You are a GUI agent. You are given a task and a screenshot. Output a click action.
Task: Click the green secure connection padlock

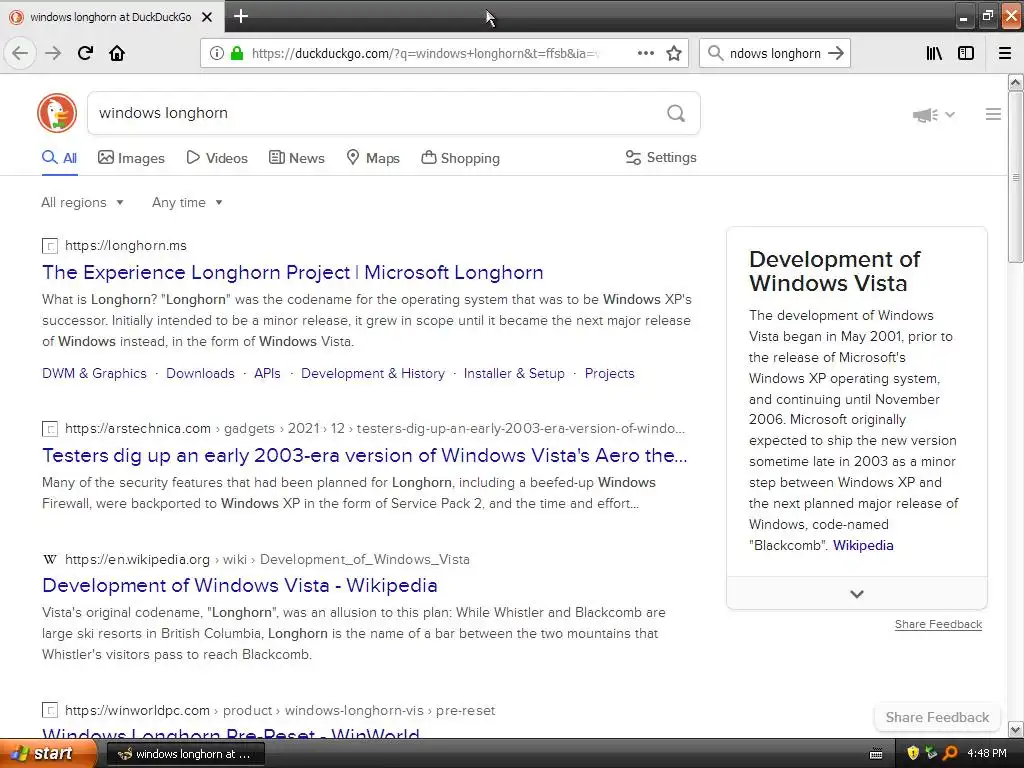[237, 54]
